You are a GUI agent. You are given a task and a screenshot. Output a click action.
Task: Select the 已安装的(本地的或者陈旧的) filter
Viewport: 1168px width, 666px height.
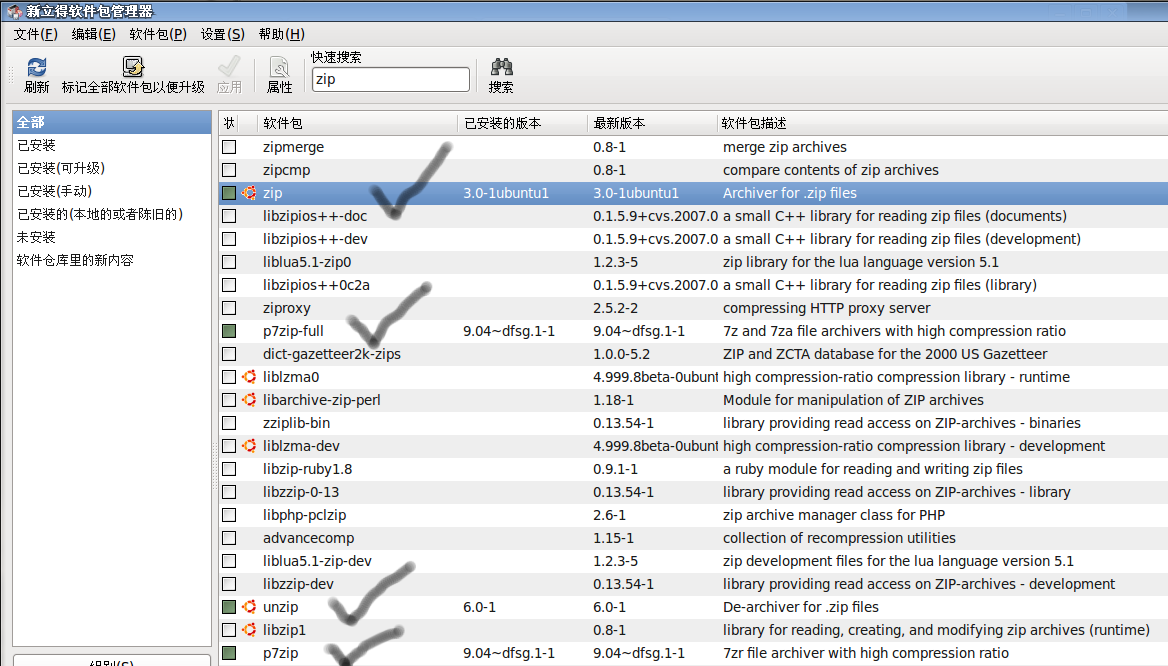[100, 215]
